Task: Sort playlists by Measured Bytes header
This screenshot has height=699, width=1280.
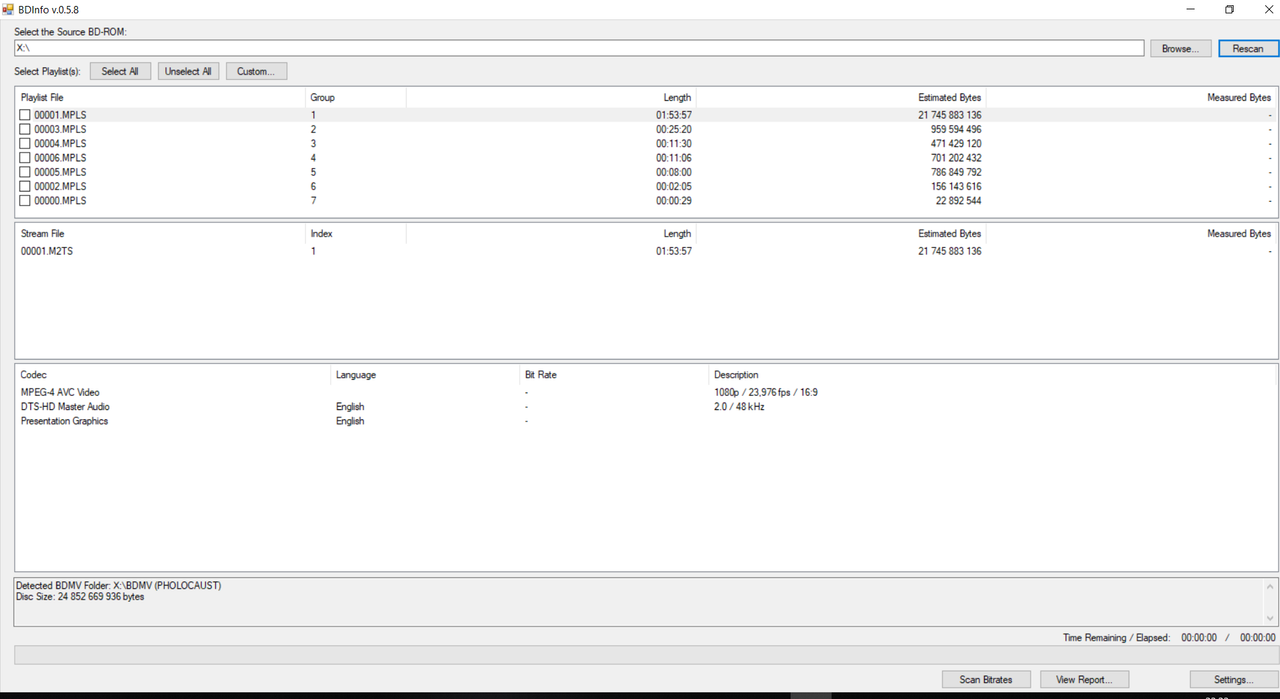Action: tap(1131, 97)
